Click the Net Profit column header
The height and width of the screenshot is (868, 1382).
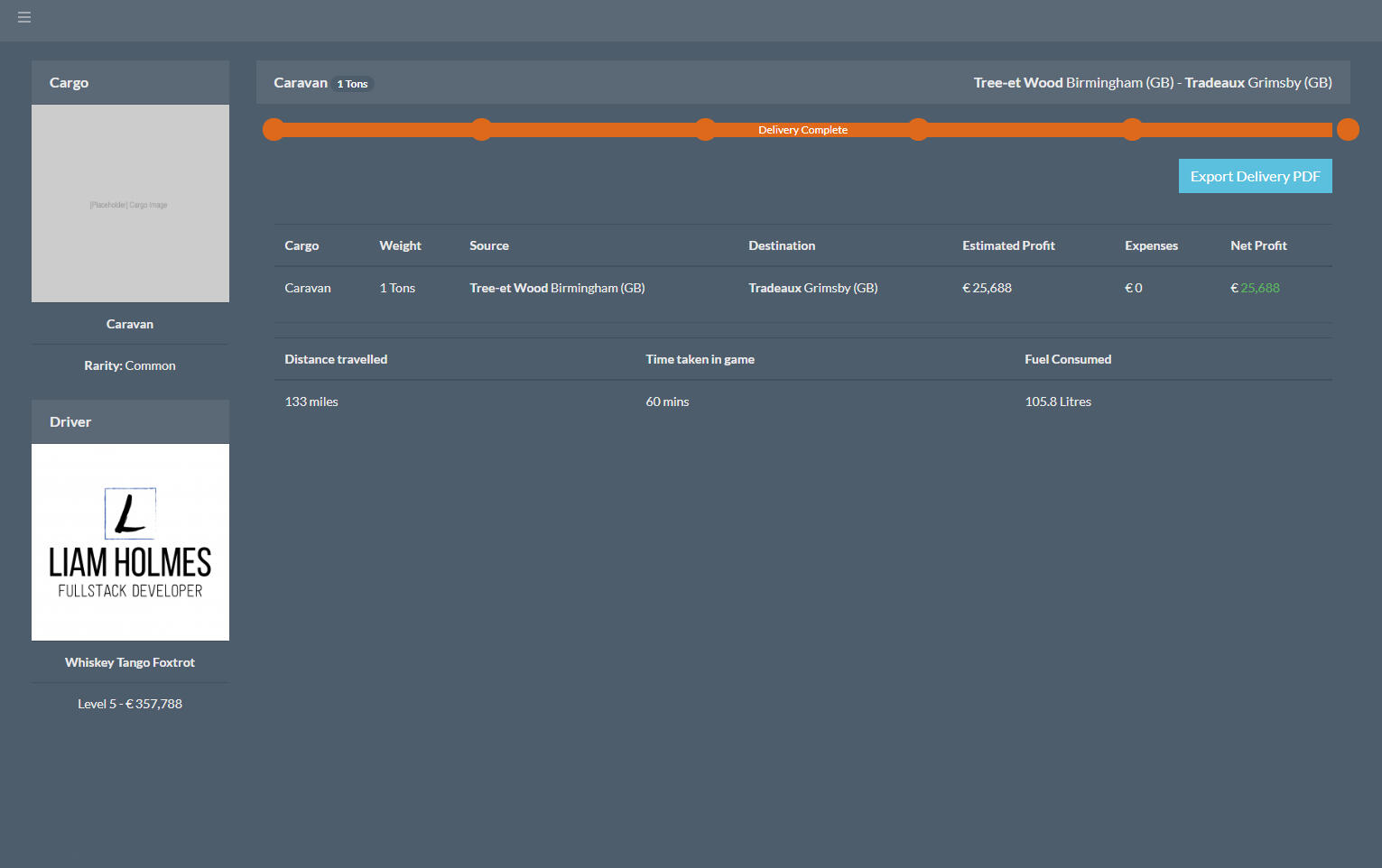(1257, 245)
